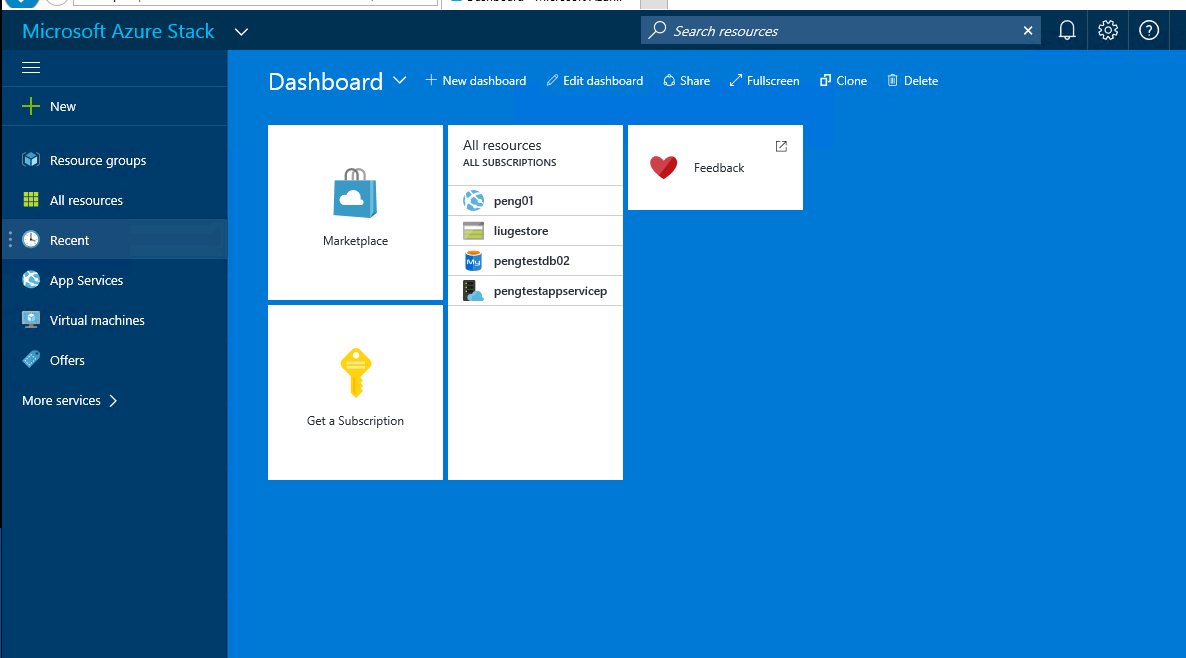Clone the dashboard
Screen dimensions: 1186x658
(843, 80)
